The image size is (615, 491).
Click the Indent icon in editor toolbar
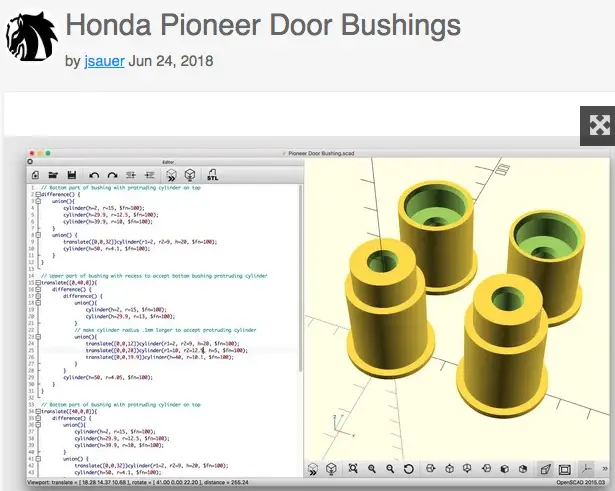click(149, 175)
